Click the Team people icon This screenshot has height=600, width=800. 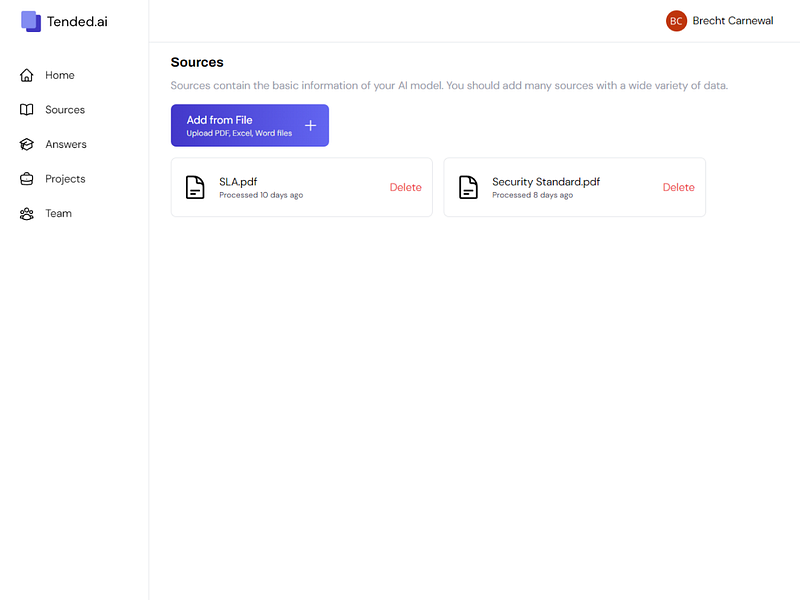tap(27, 213)
